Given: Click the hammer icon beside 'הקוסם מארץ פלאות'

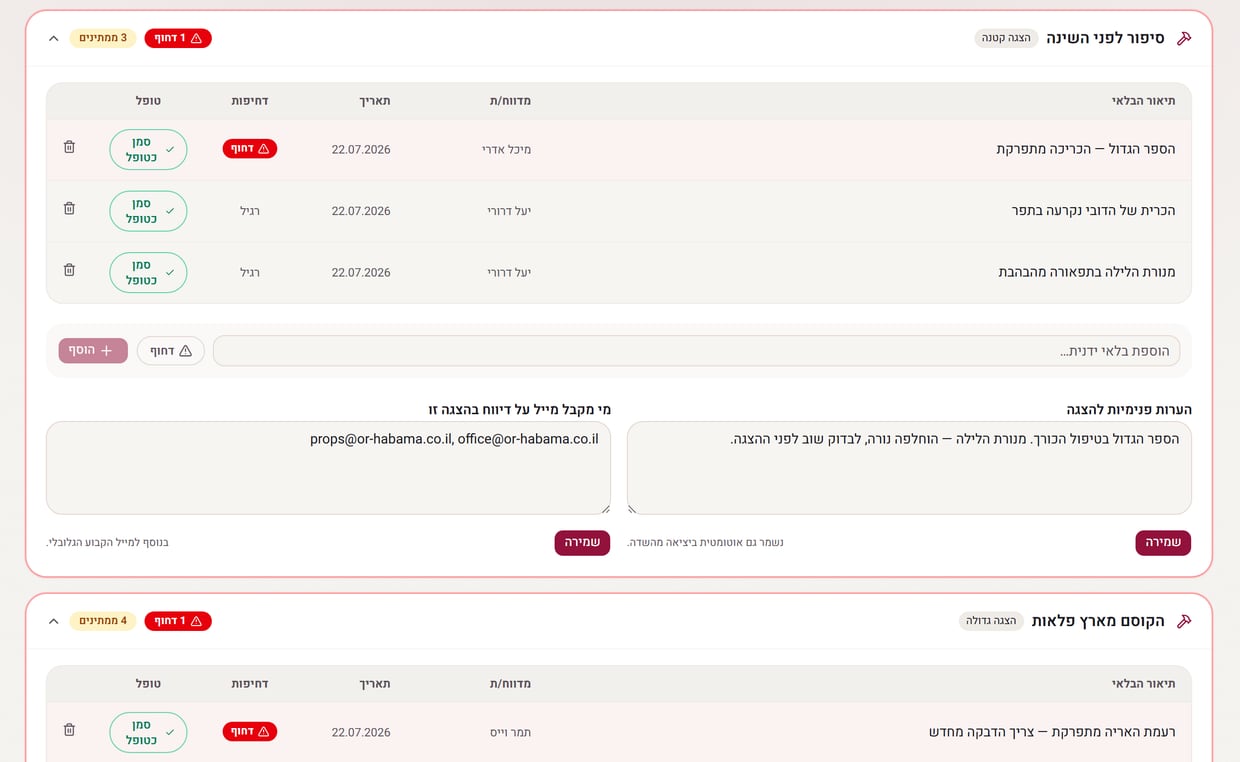Looking at the screenshot, I should 1184,621.
